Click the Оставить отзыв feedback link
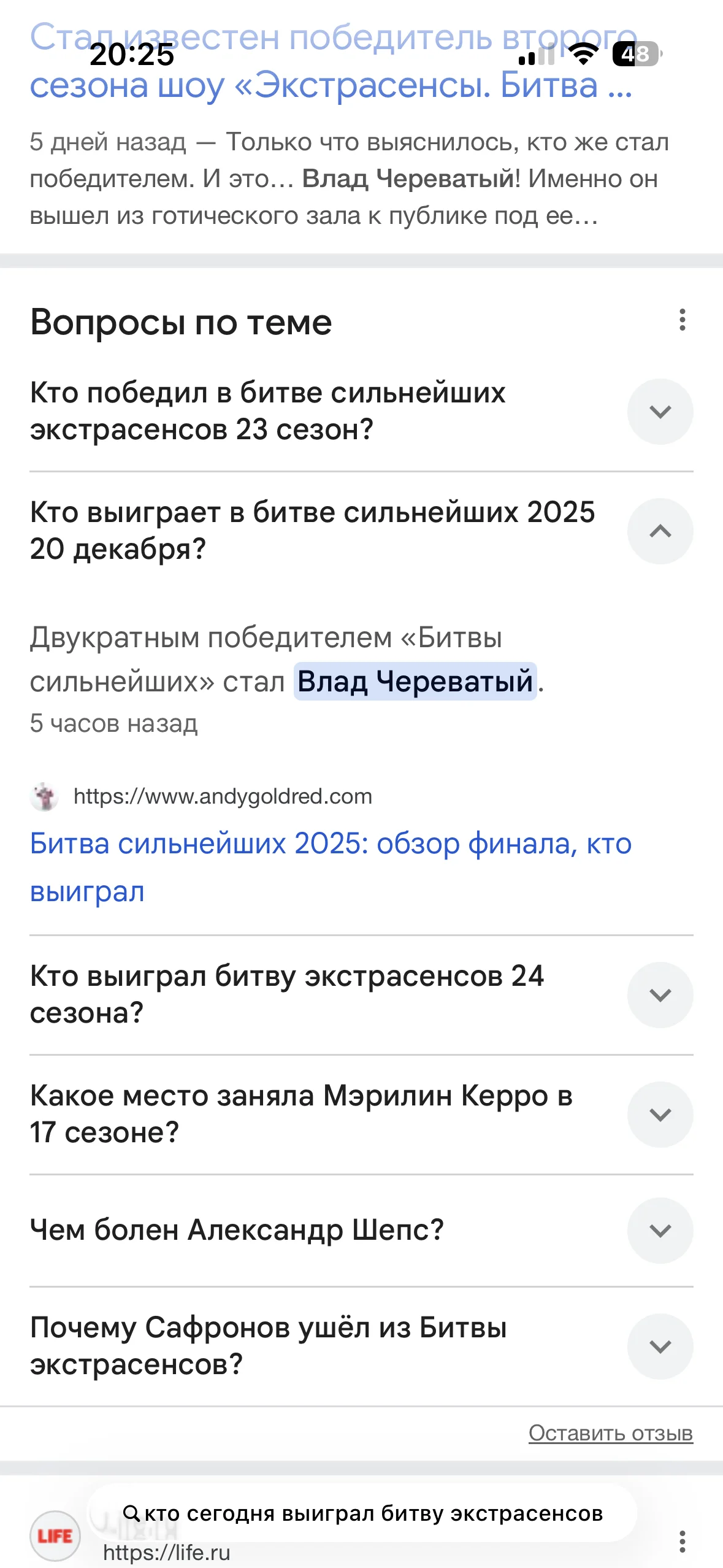Image resolution: width=723 pixels, height=1568 pixels. tap(610, 1433)
